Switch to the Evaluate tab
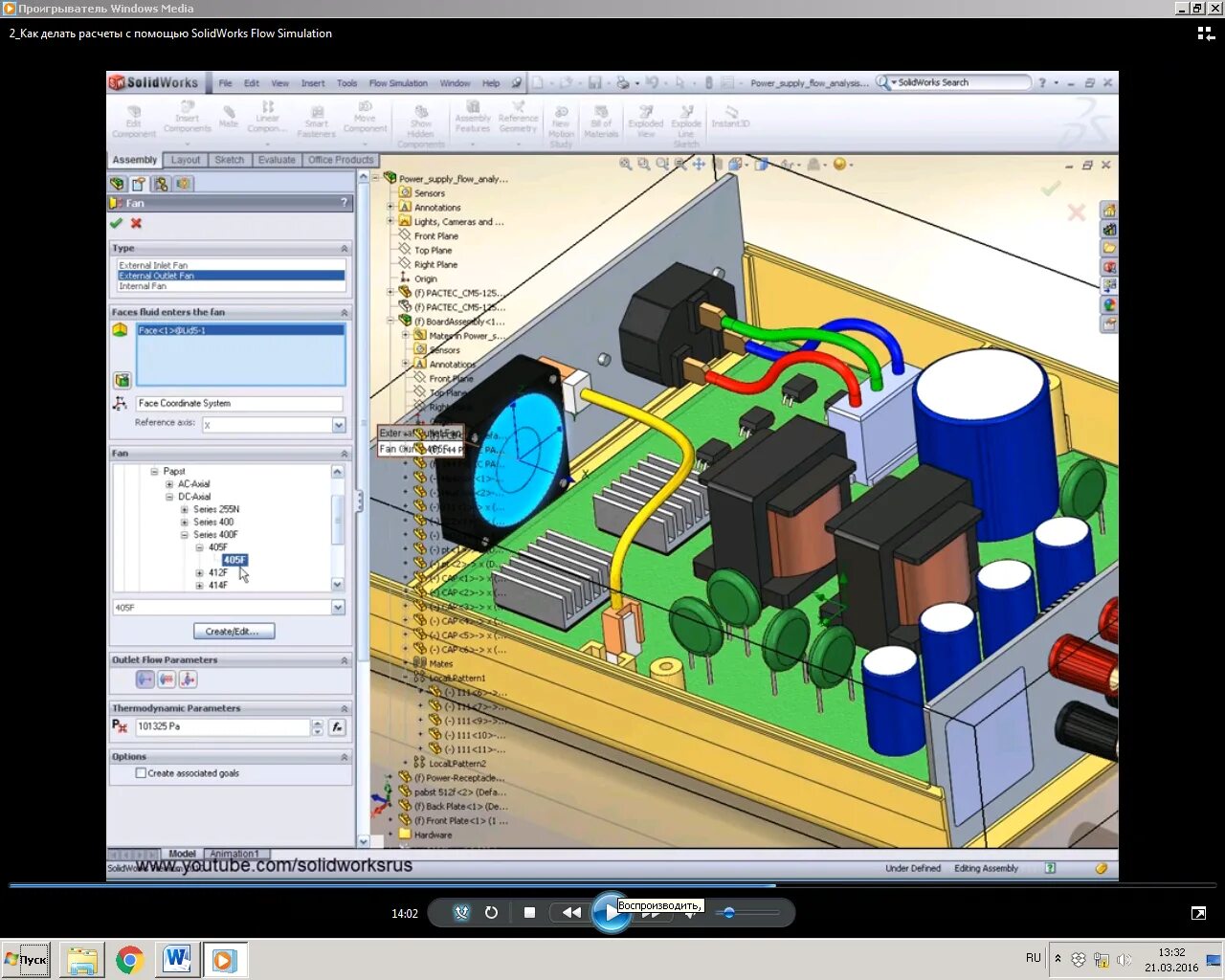Screen dimensions: 1225x980 pos(277,160)
